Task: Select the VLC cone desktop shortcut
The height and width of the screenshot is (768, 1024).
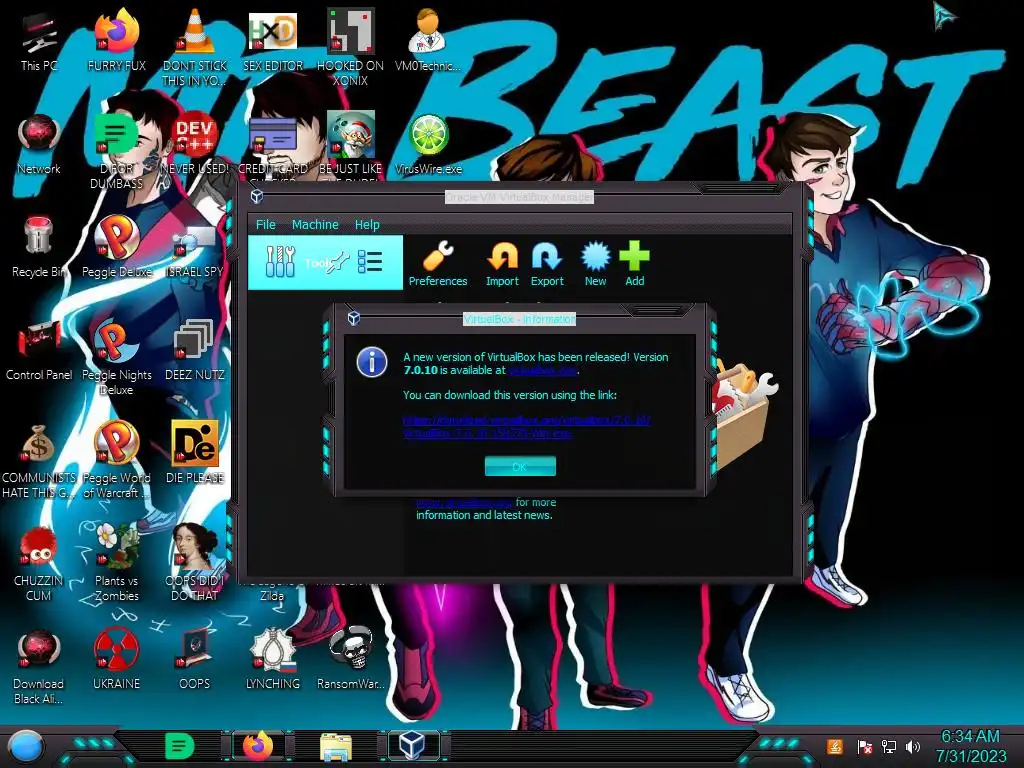Action: pos(195,47)
